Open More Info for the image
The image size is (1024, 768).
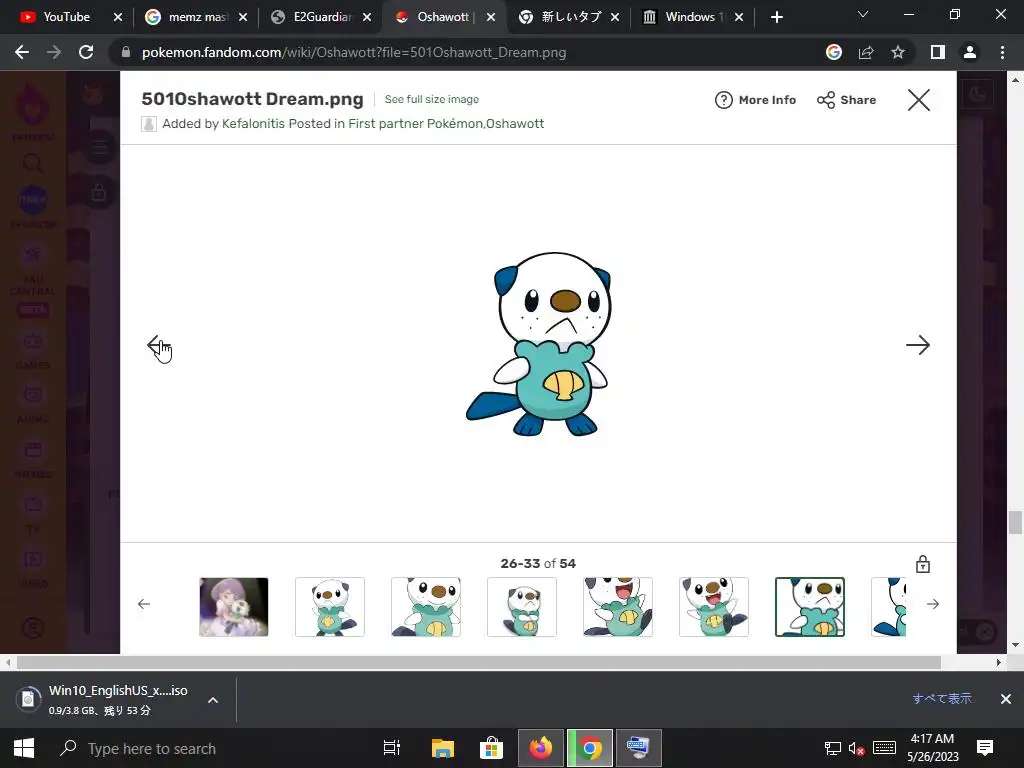pos(756,100)
